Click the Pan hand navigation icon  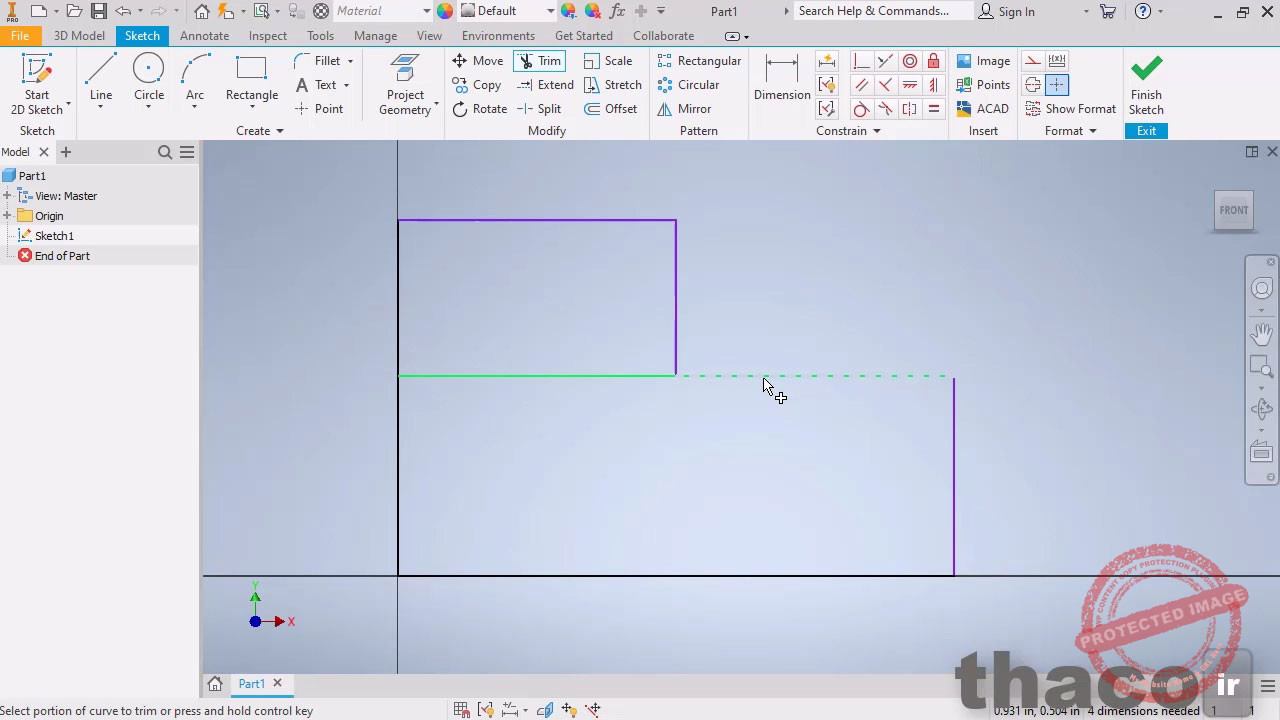tap(1262, 333)
